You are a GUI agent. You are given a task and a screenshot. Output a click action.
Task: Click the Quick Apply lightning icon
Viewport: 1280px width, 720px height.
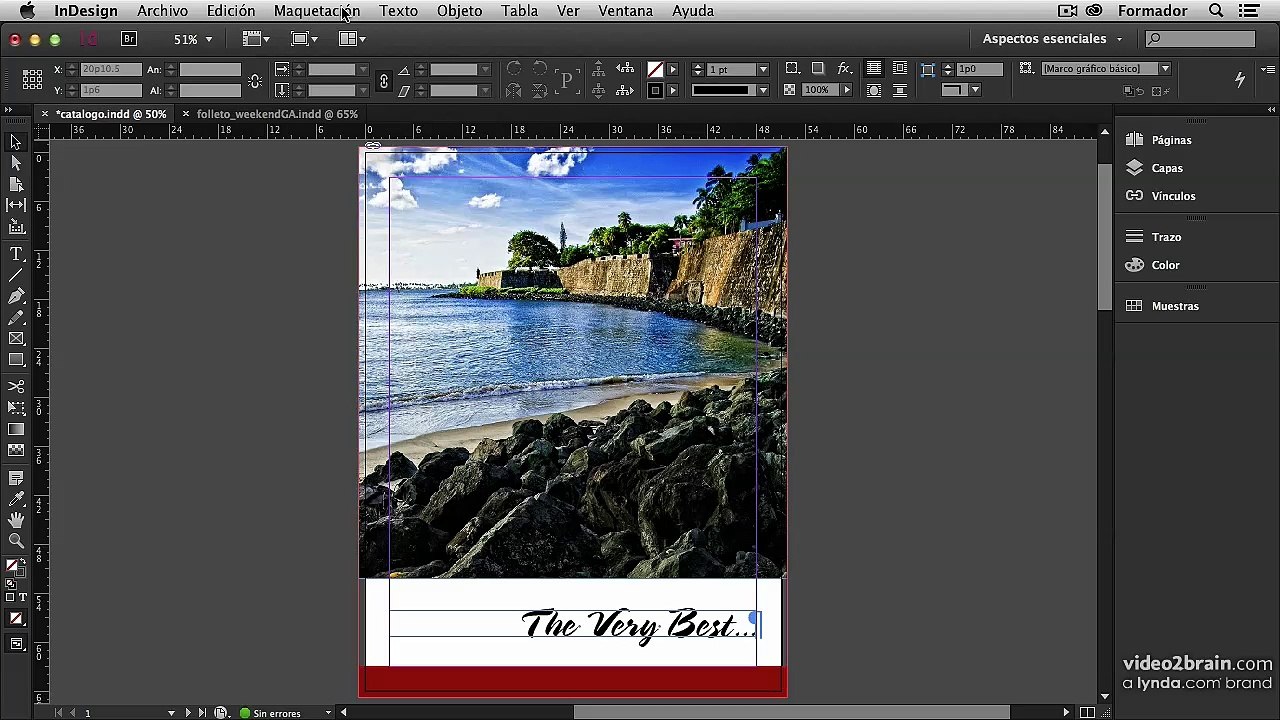point(1240,79)
